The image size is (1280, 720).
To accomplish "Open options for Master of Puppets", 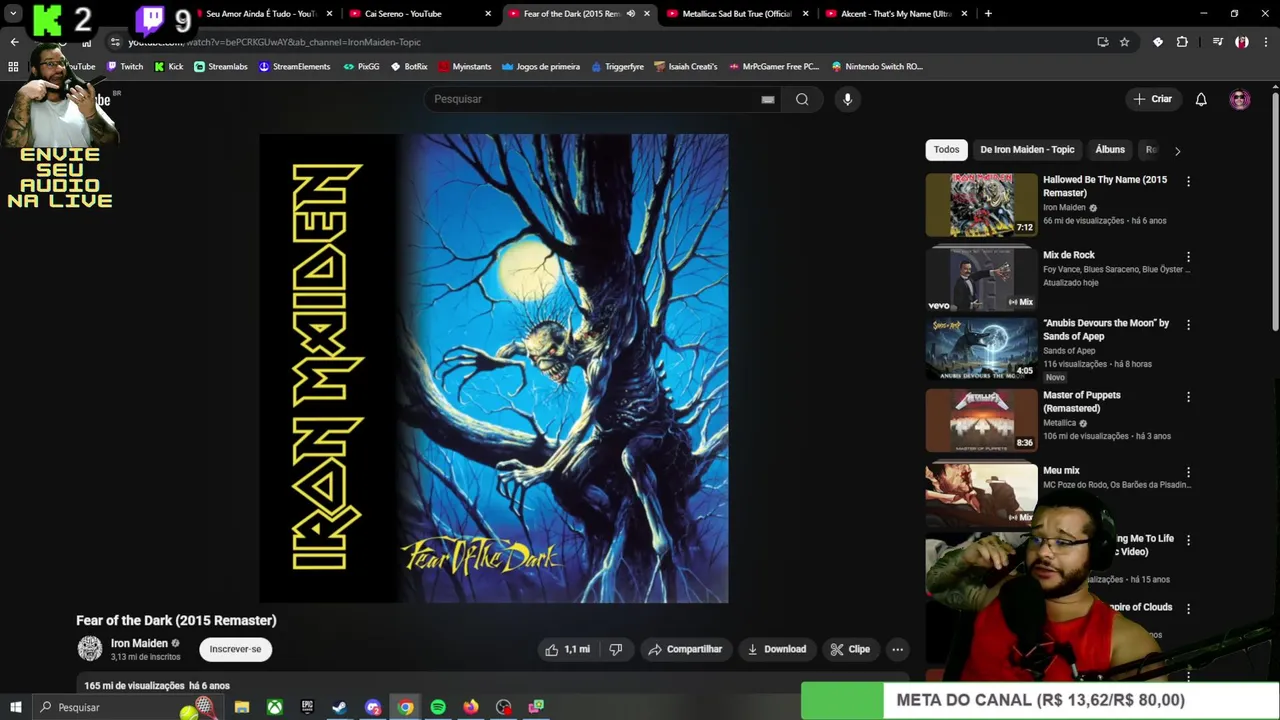I will click(1188, 397).
